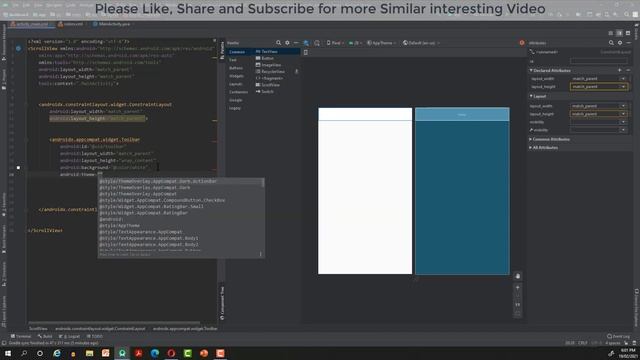
Task: Reset preview zoom to 1:1
Action: point(518,305)
